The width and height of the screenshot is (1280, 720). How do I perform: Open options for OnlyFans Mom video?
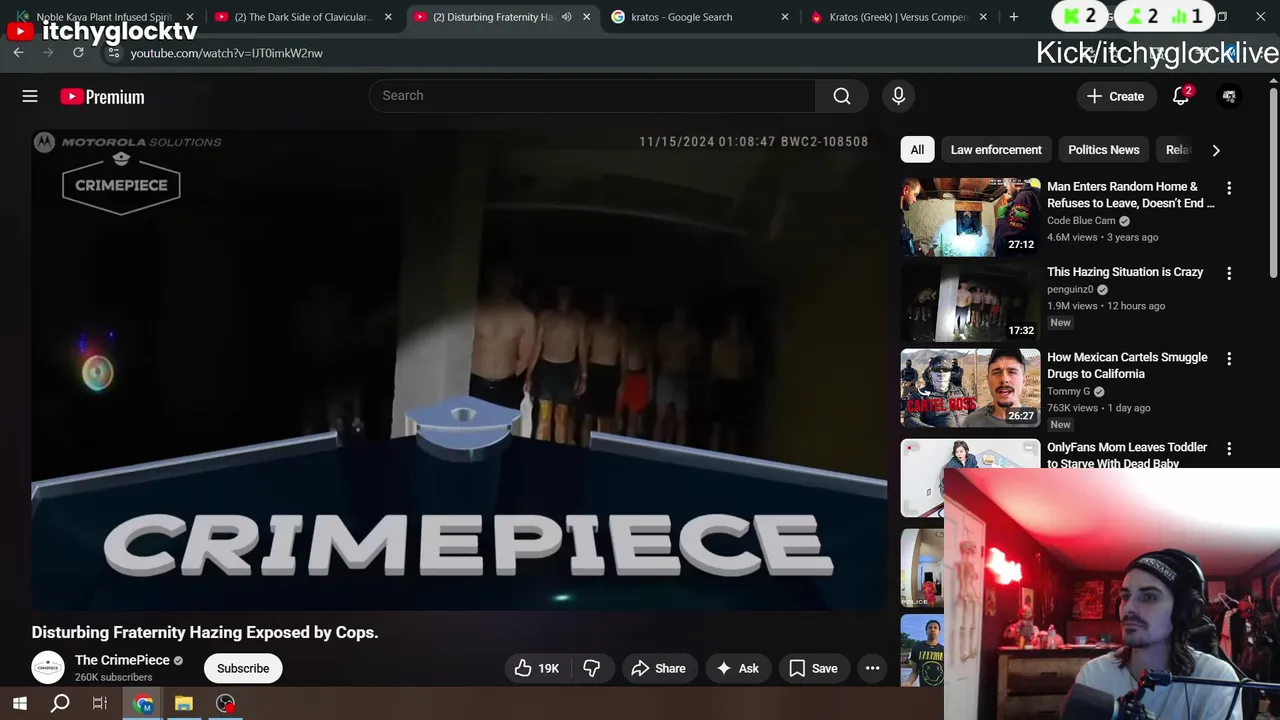point(1229,449)
